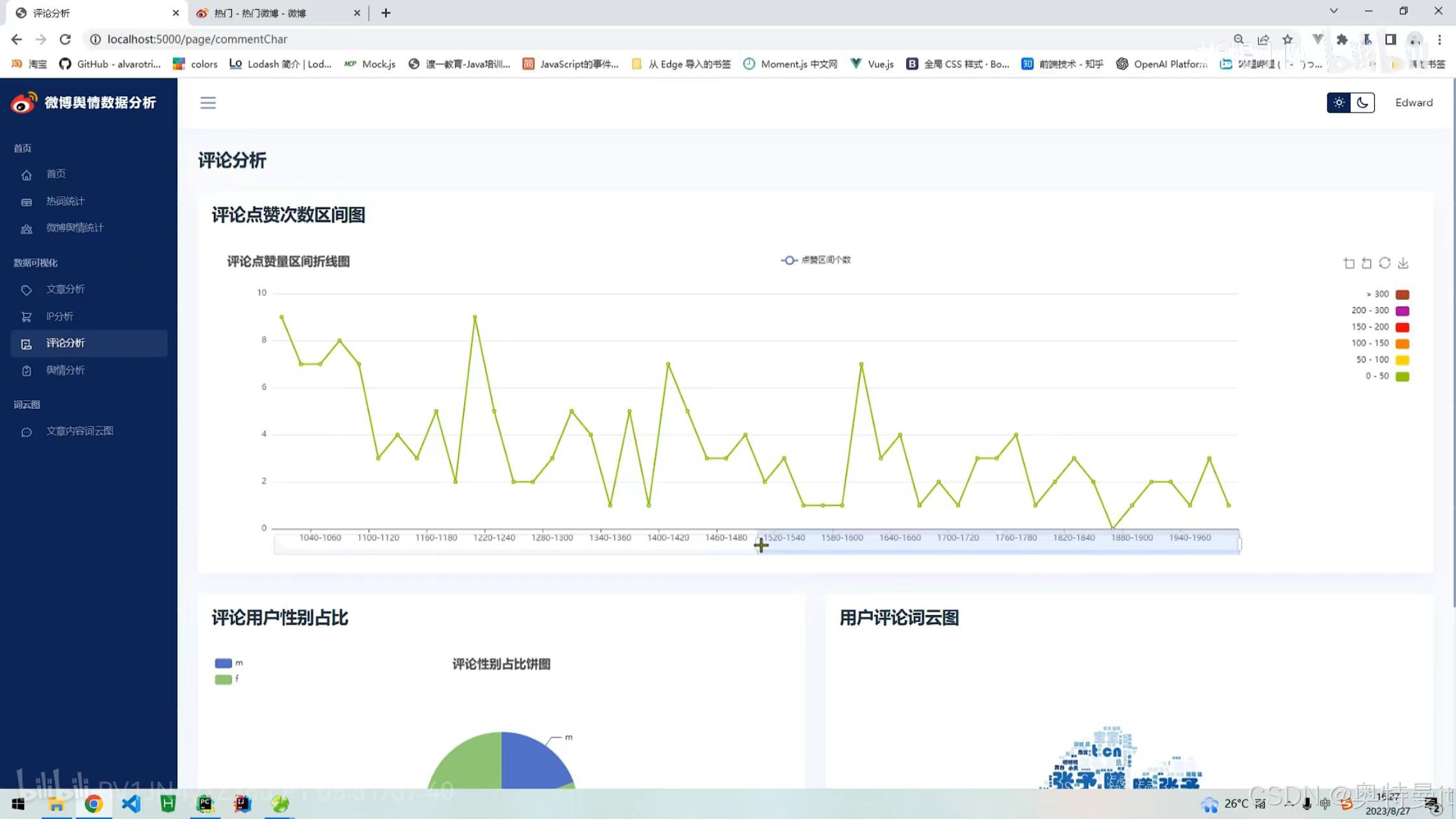The image size is (1456, 819).
Task: Bookmark this page star icon
Action: pyautogui.click(x=1287, y=40)
